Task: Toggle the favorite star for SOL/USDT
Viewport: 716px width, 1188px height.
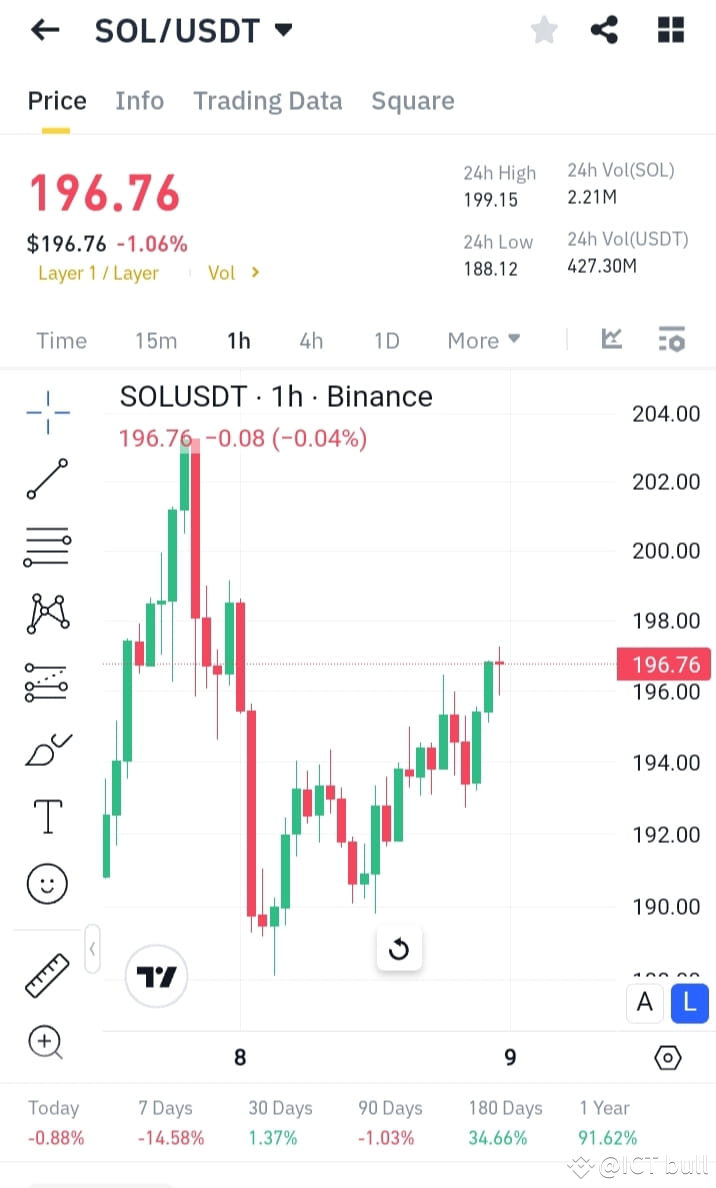Action: tap(544, 30)
